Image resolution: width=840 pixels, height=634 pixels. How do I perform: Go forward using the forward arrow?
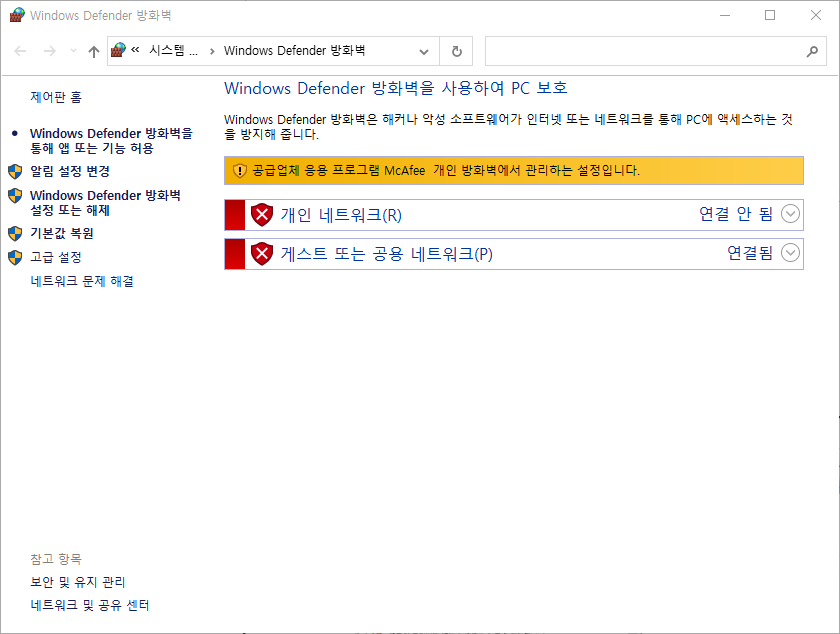pyautogui.click(x=49, y=51)
